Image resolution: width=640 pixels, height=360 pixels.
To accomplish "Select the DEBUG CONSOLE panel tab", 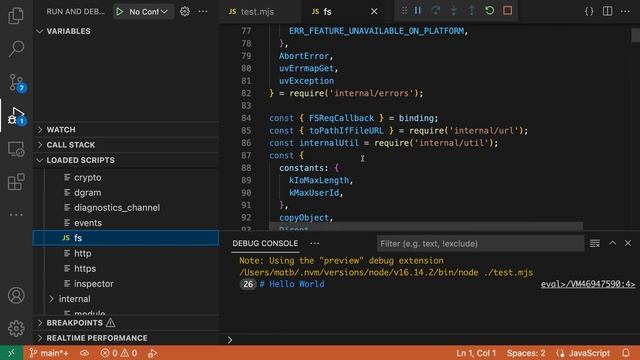I will click(265, 243).
